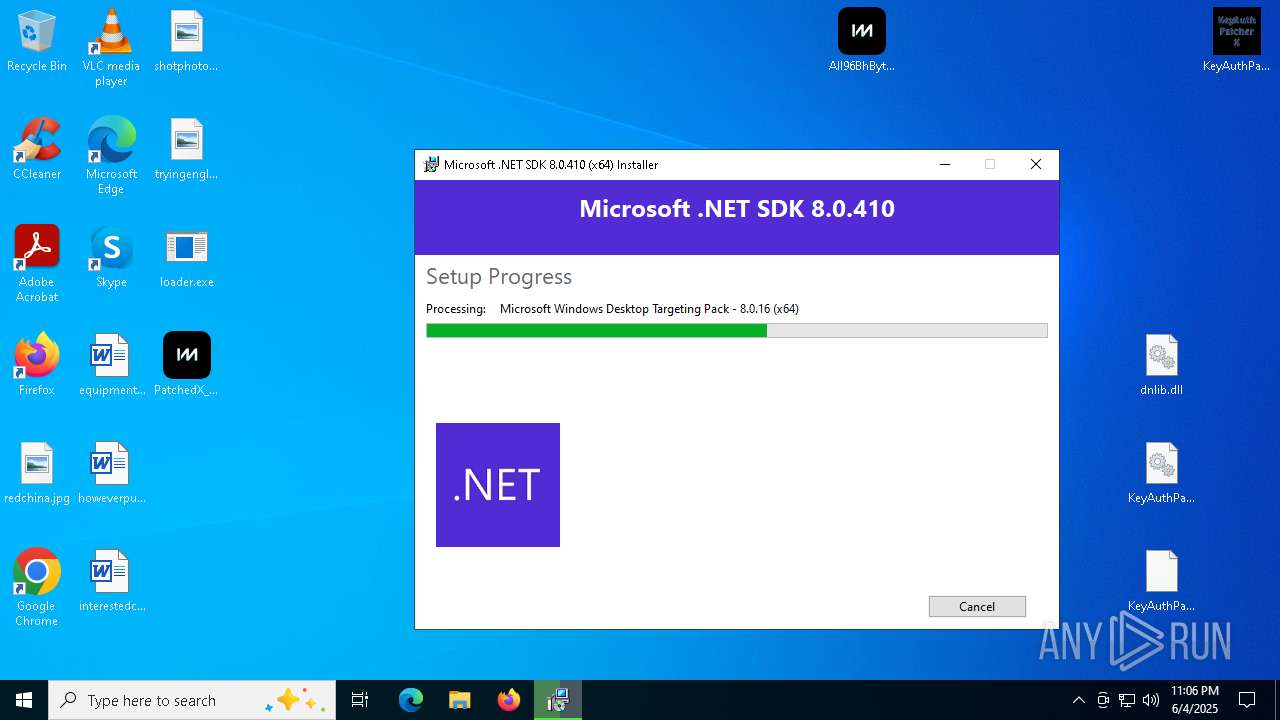The width and height of the screenshot is (1280, 720).
Task: Click the Microsoft .NET SDK 8.0.410 banner title
Action: click(x=737, y=209)
